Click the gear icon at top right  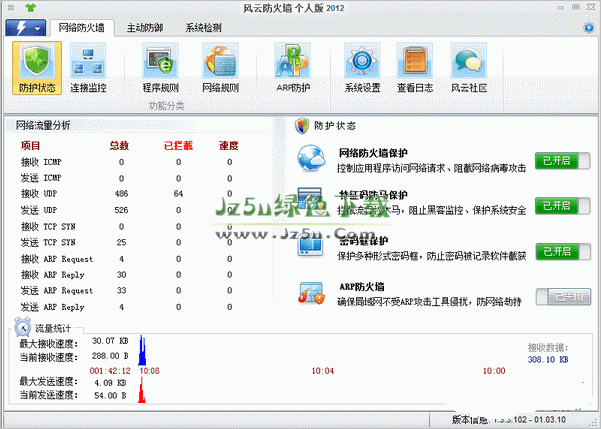click(x=589, y=28)
